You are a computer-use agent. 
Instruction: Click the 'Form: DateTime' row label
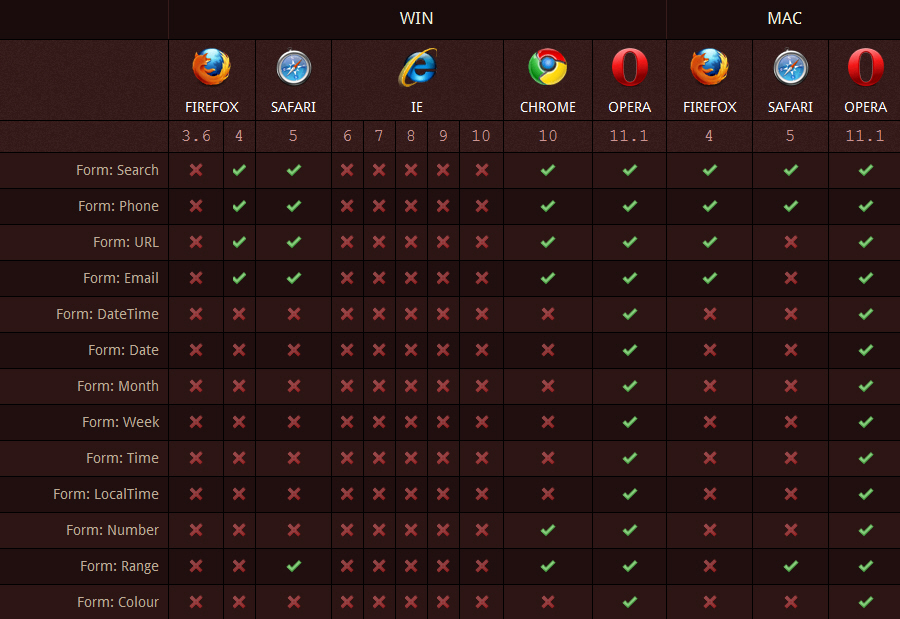(x=107, y=314)
